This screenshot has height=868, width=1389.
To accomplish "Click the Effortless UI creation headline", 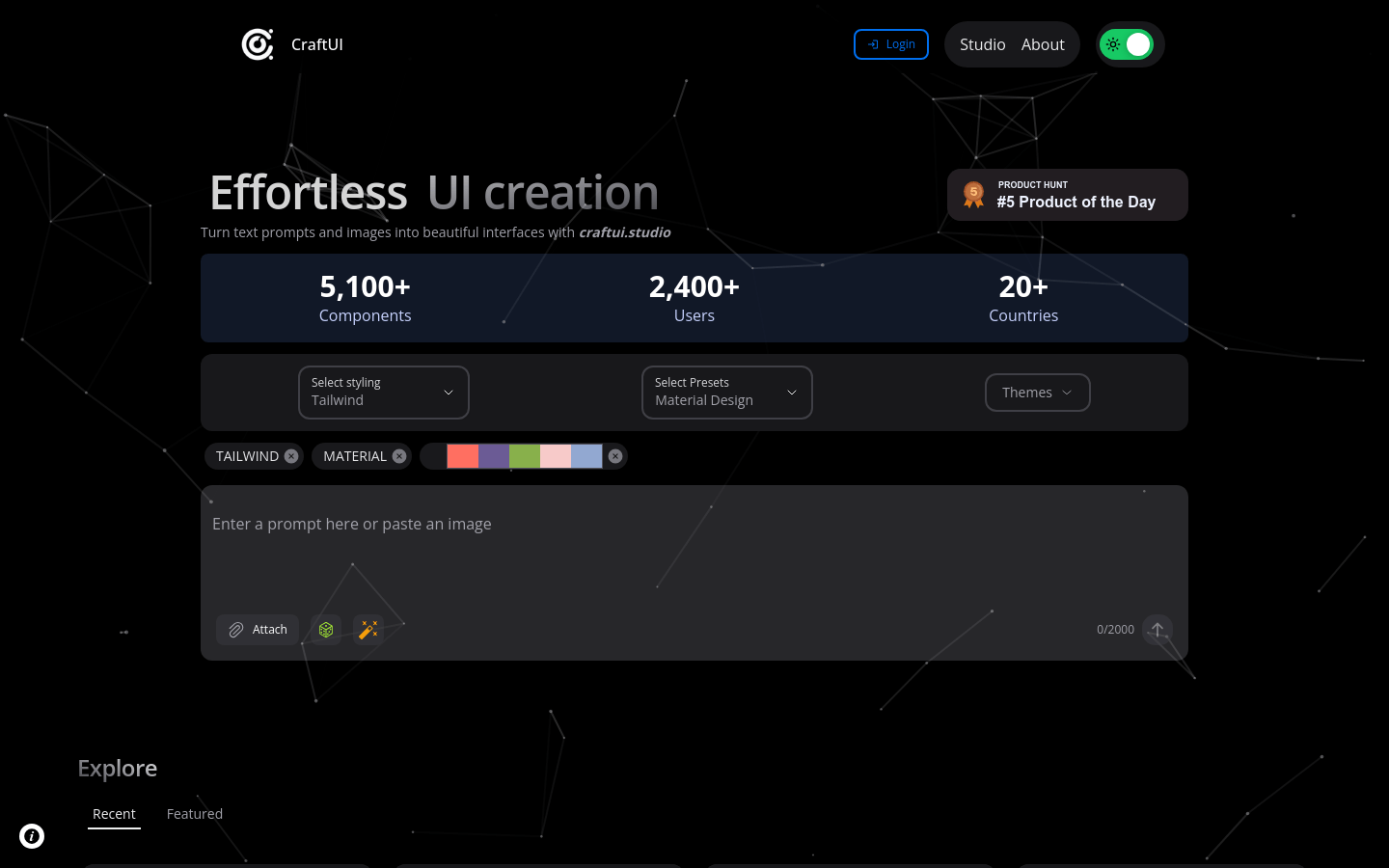I will click(x=434, y=193).
